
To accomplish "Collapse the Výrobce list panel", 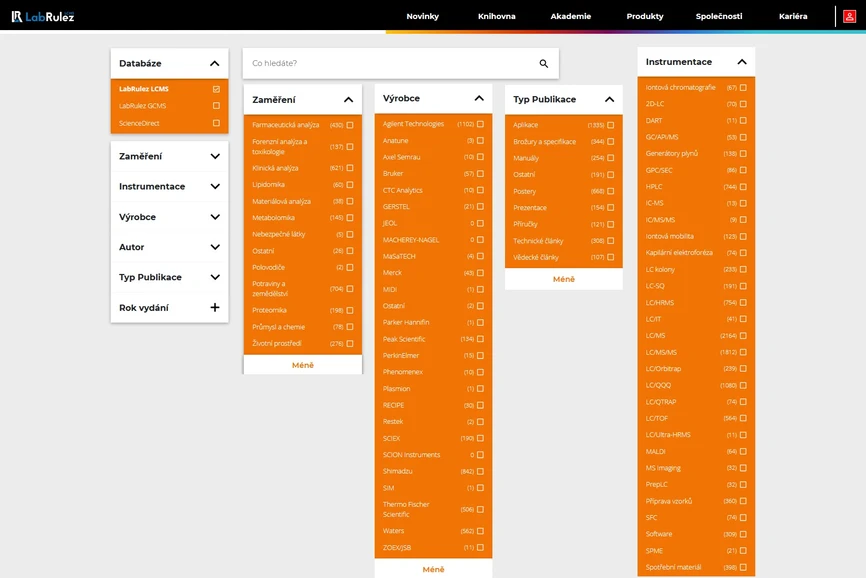I will tap(479, 98).
